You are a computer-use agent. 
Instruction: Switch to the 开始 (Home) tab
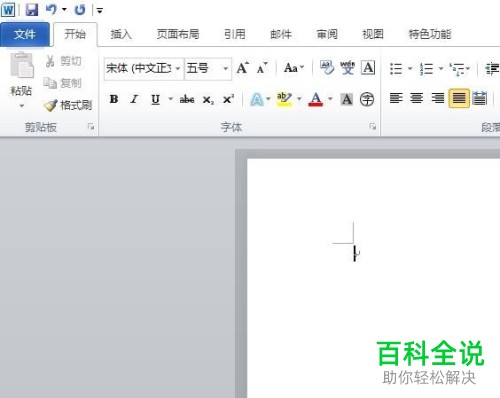coord(75,34)
